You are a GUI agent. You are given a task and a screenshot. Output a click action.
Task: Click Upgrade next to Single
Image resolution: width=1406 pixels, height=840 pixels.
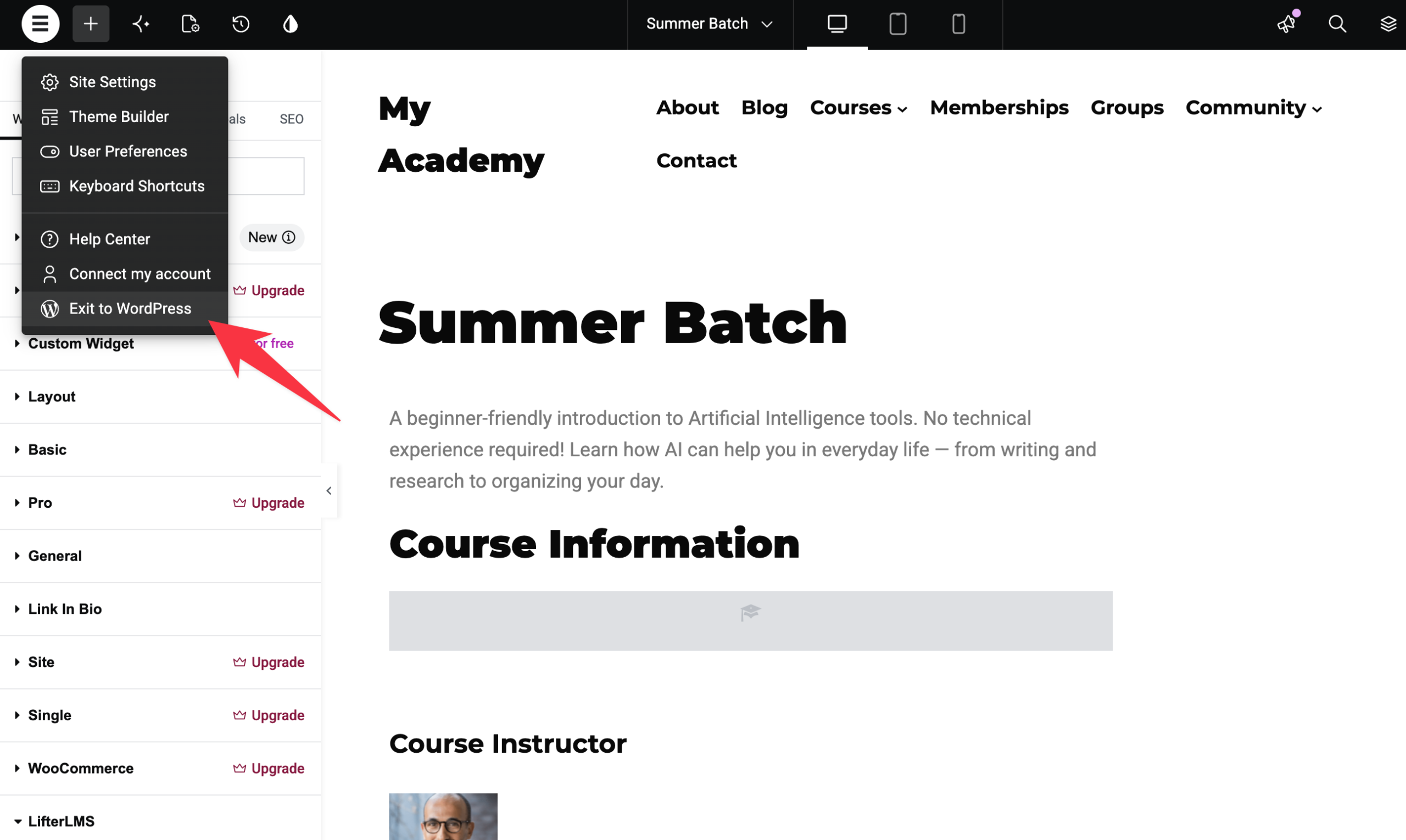[269, 715]
